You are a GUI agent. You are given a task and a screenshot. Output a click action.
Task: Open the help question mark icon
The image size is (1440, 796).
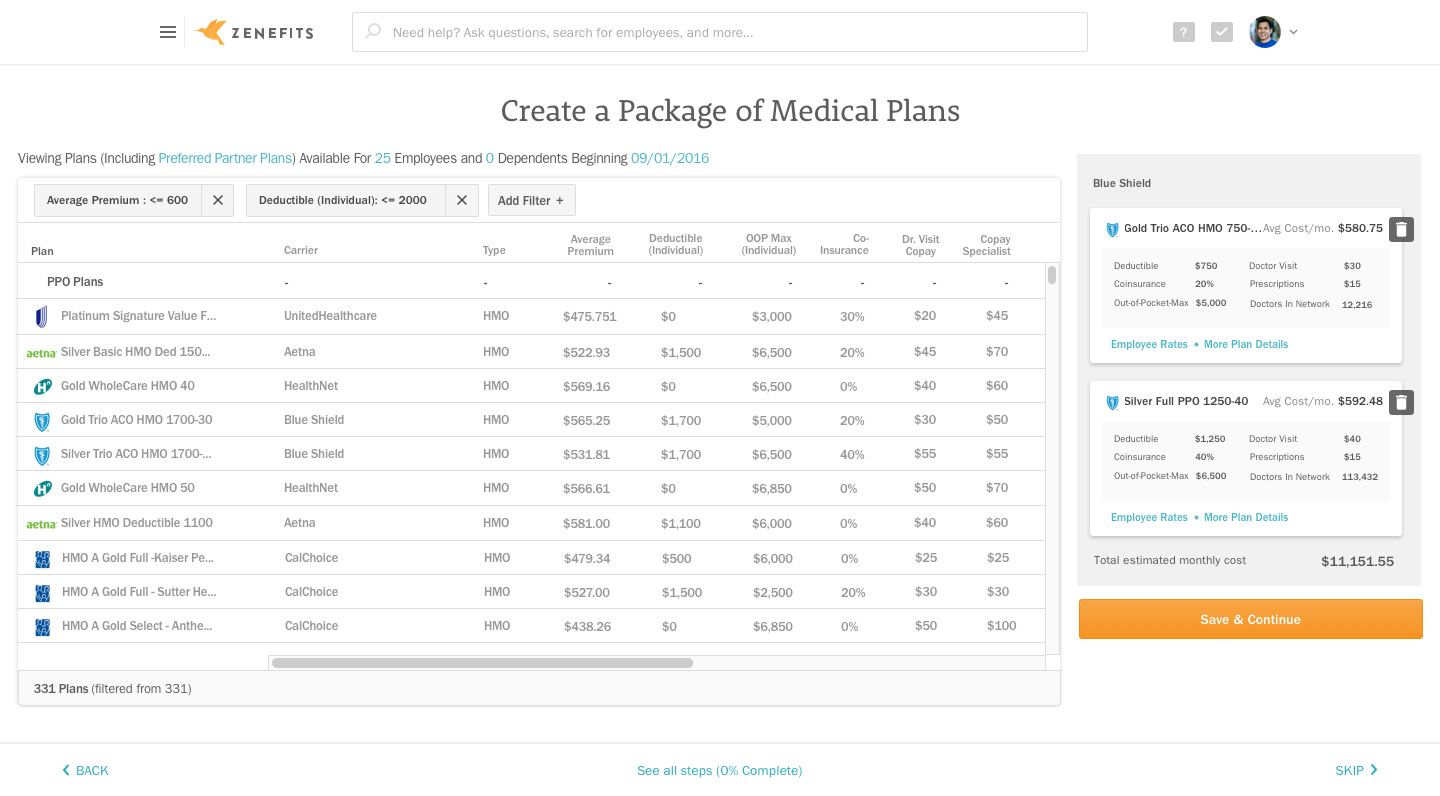(x=1184, y=32)
